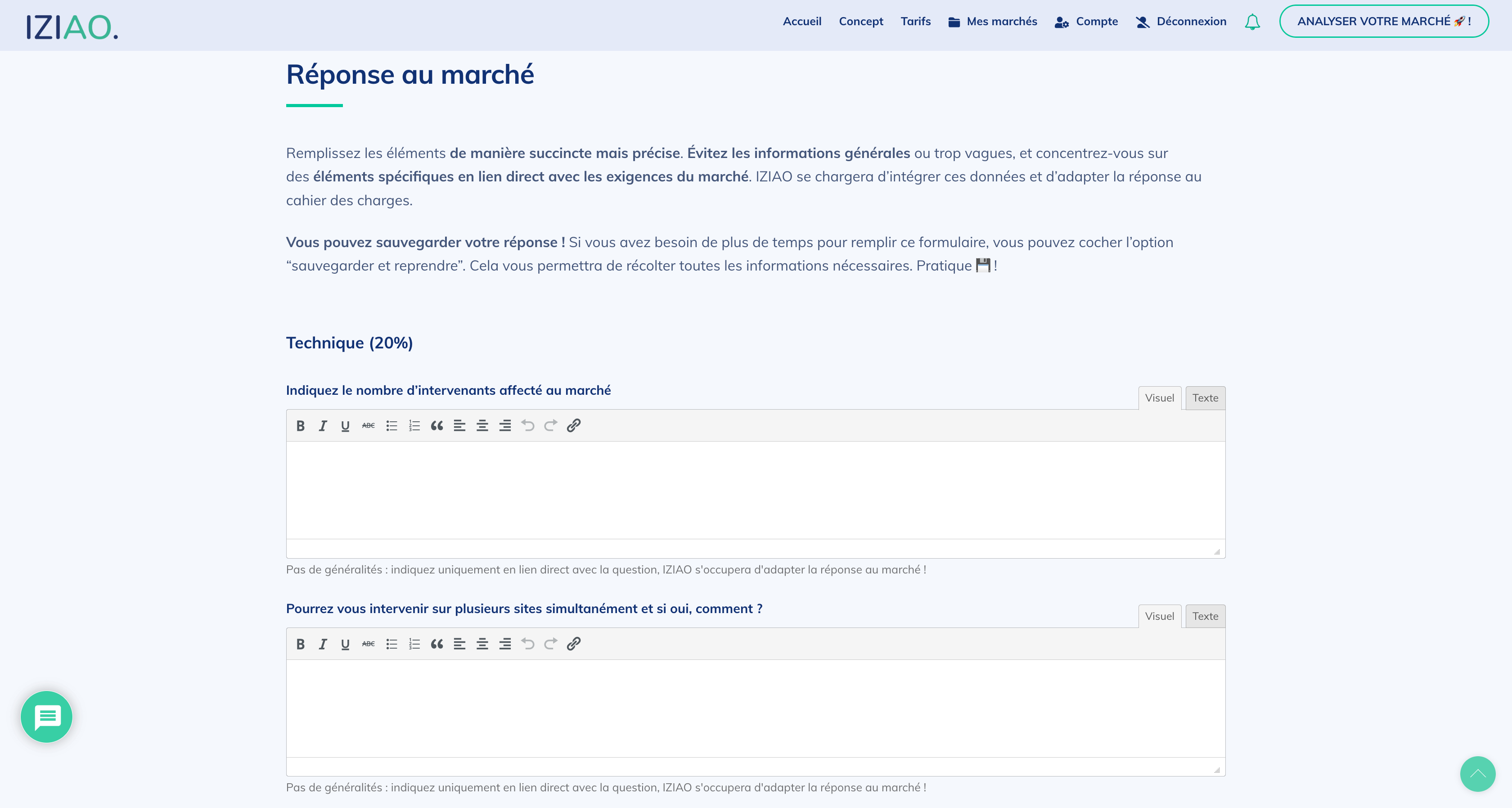This screenshot has height=808, width=1512.
Task: Click into the plusieurs sites text area
Action: pyautogui.click(x=756, y=708)
